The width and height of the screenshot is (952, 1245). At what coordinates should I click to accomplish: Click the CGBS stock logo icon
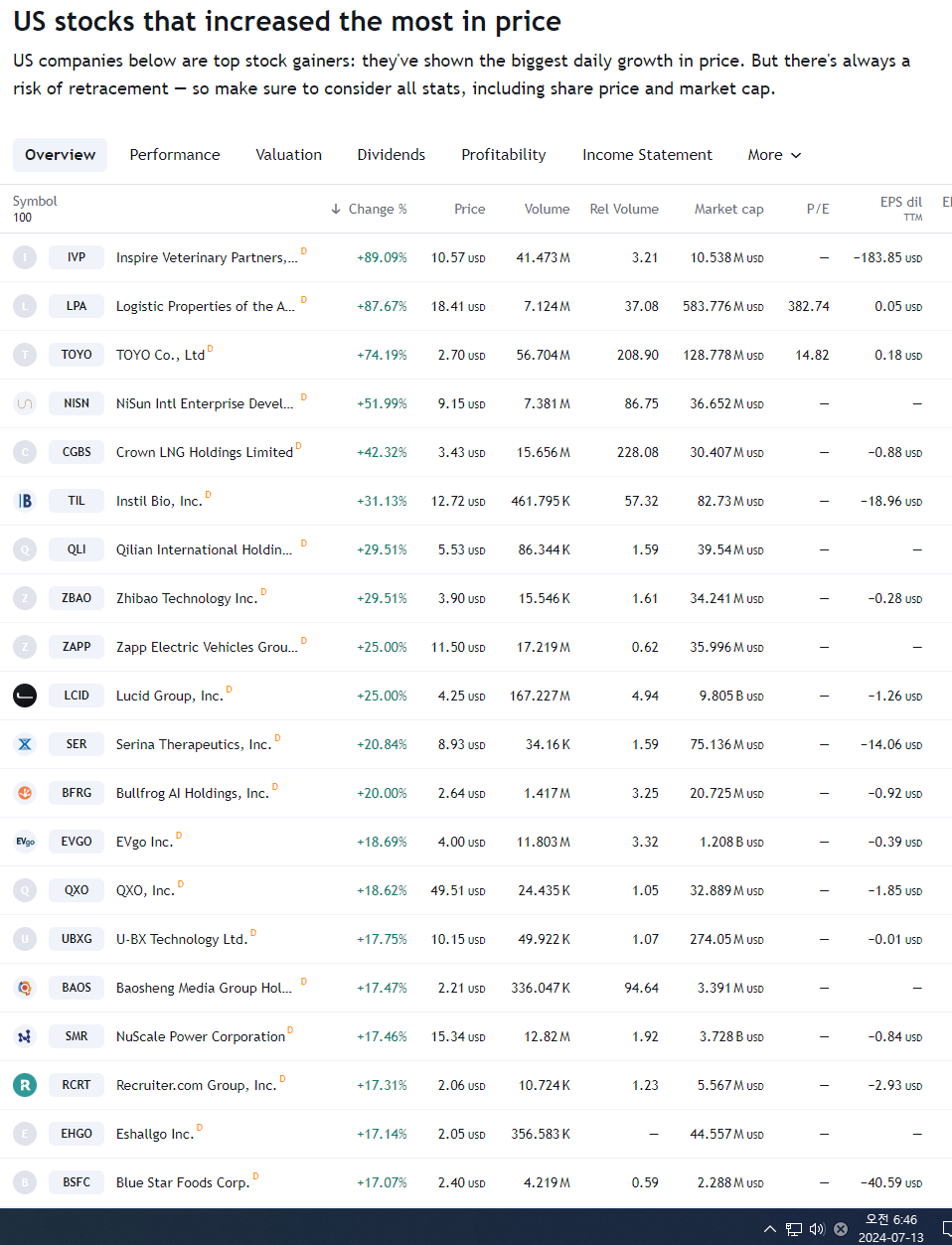point(25,452)
